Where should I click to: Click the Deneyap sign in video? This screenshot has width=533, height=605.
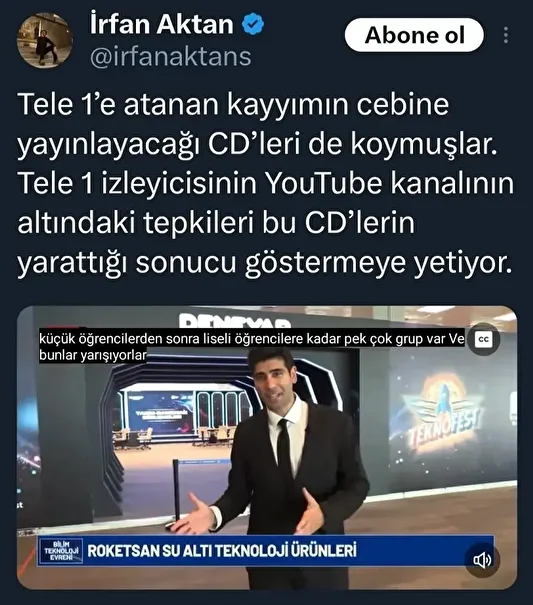(x=235, y=320)
